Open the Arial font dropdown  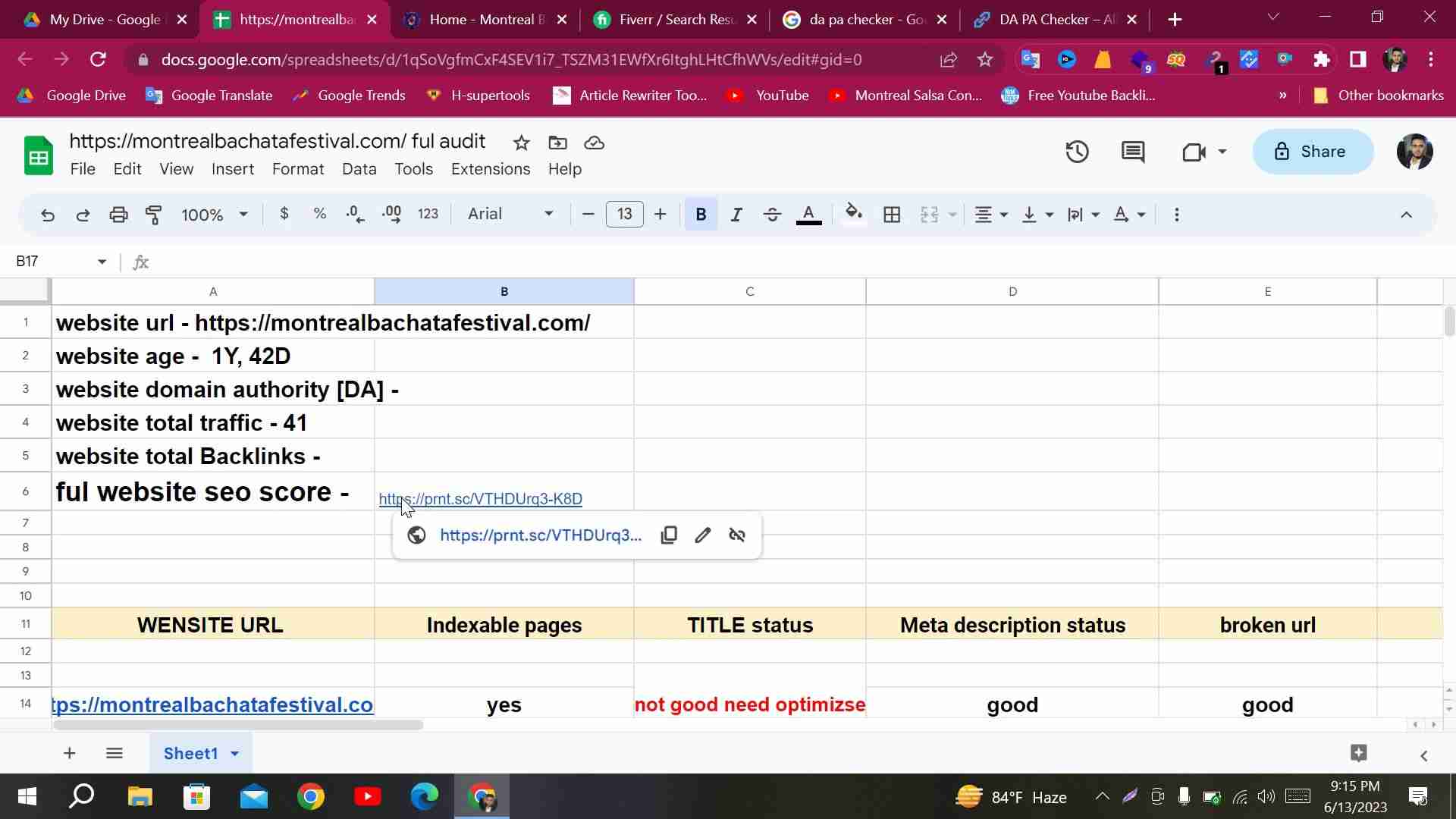point(510,215)
